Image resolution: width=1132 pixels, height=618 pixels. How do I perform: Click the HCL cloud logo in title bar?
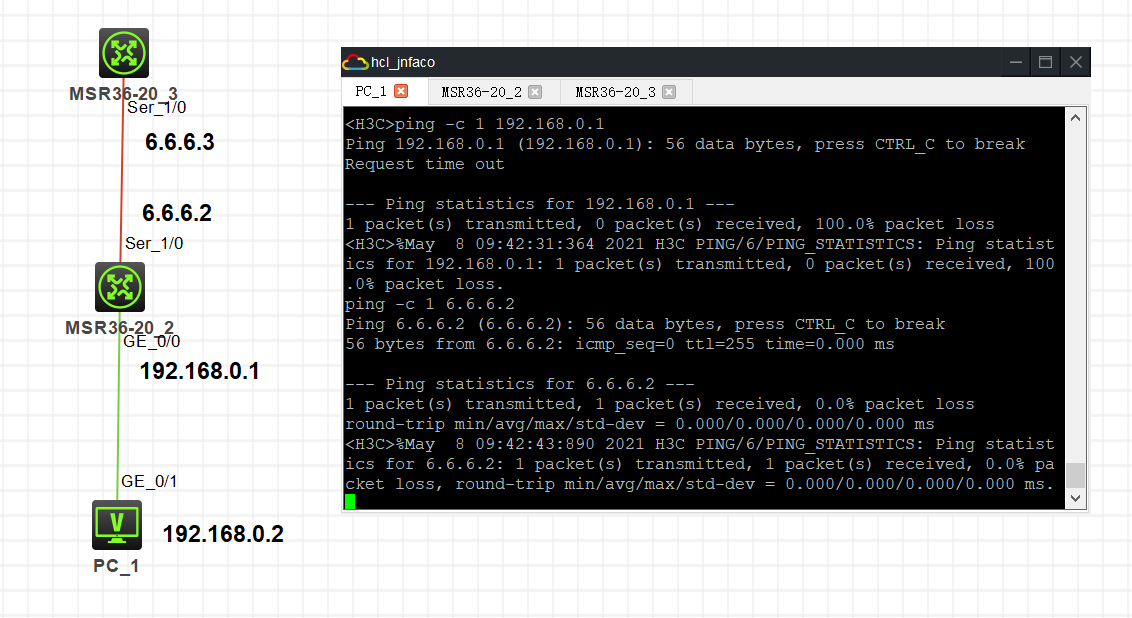click(354, 62)
